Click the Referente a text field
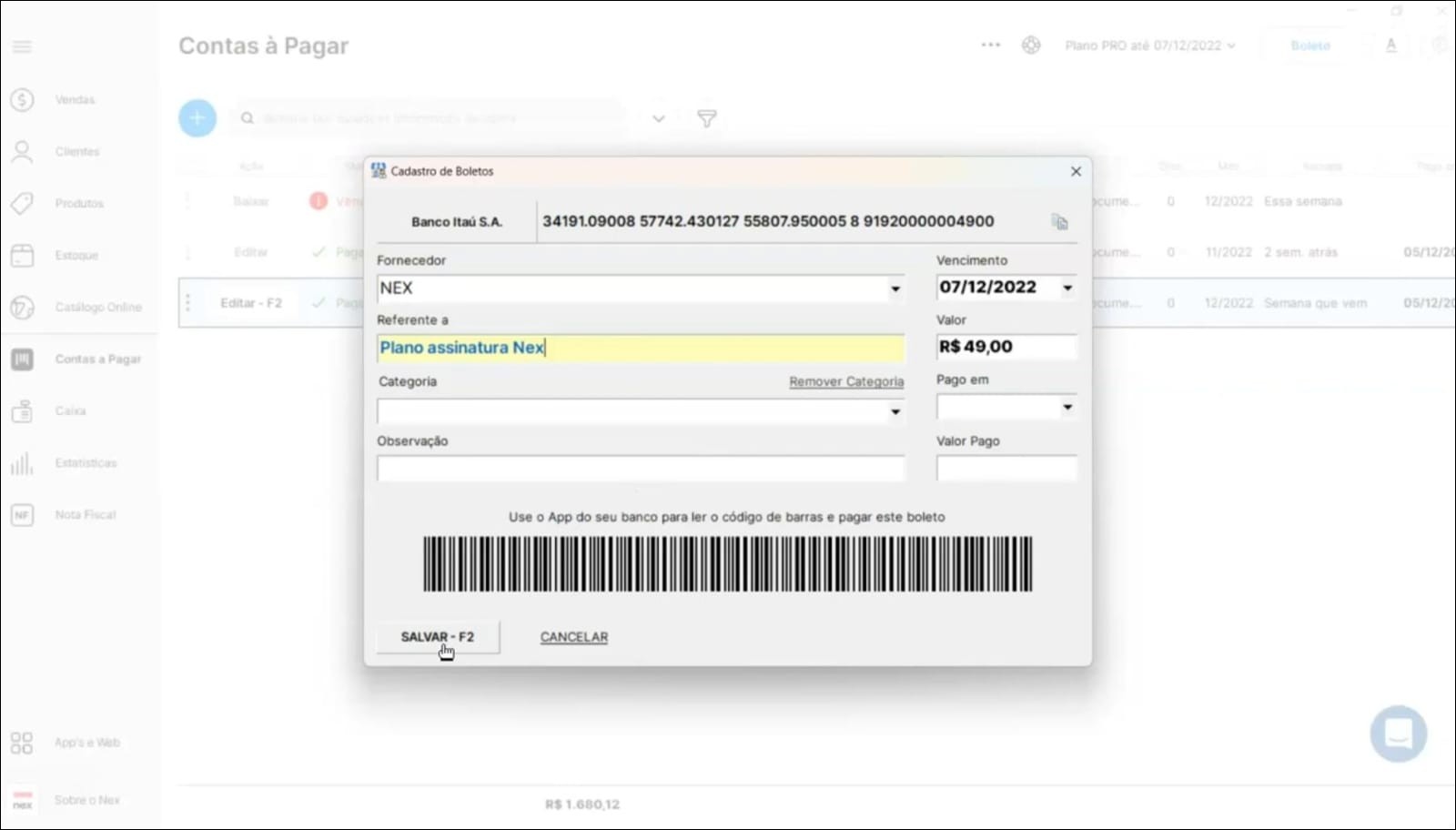 pos(641,348)
